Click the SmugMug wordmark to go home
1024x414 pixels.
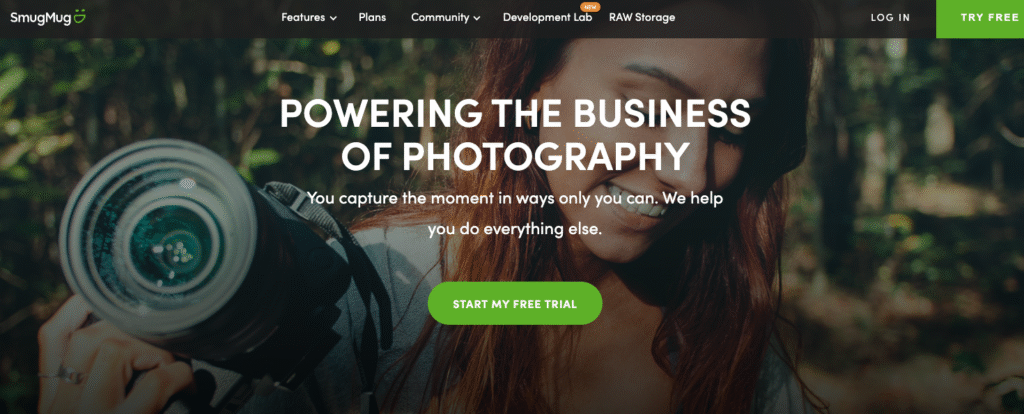coord(39,18)
